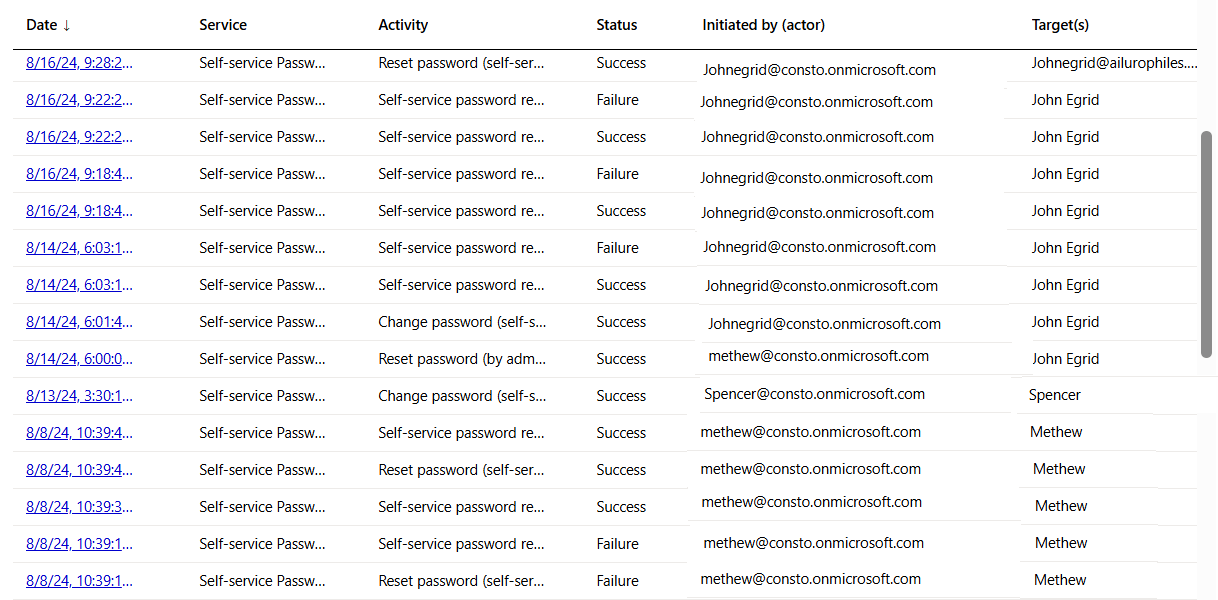Sort by Initiated by (actor) column
This screenshot has width=1218, height=600.
tap(763, 24)
